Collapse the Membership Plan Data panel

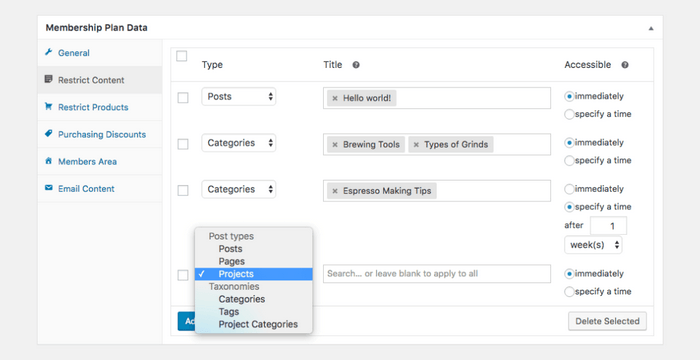point(651,28)
